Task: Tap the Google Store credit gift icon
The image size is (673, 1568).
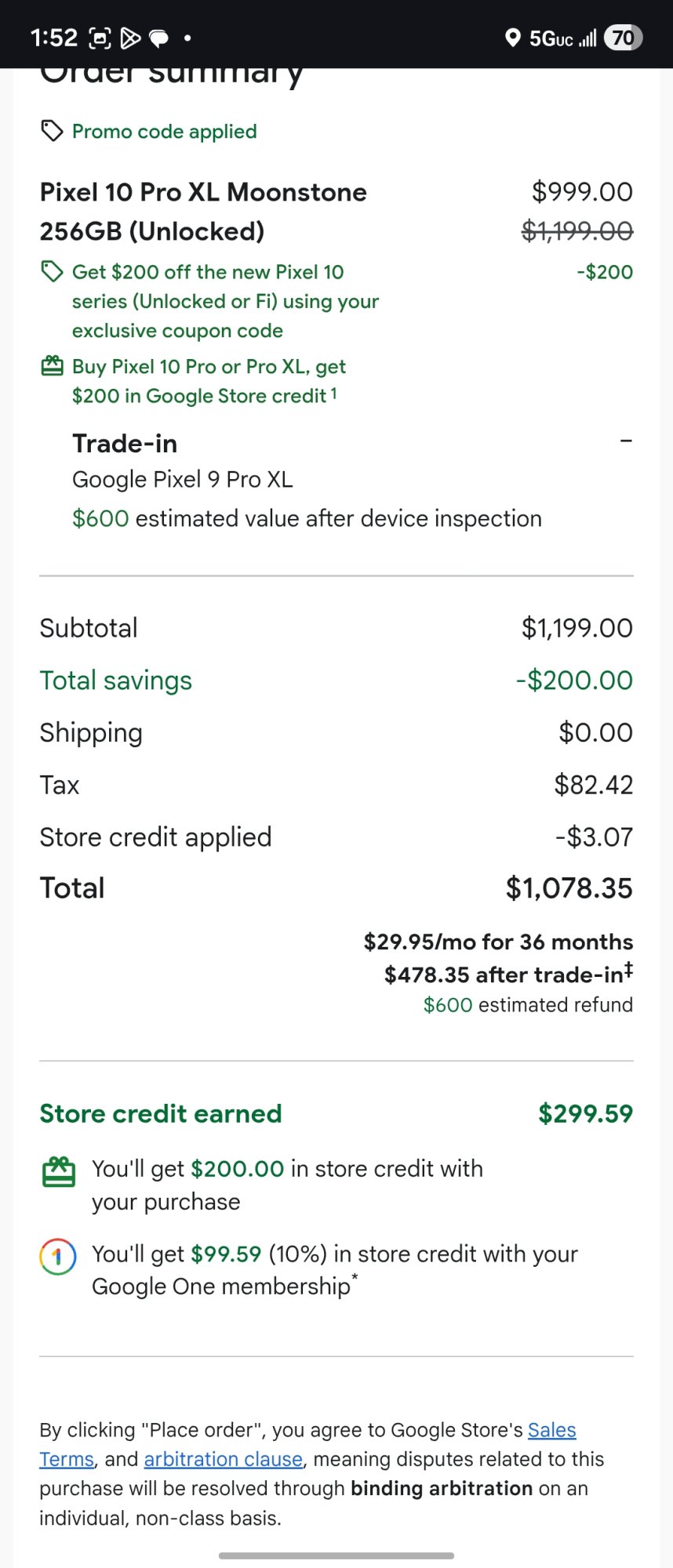Action: pos(52,366)
